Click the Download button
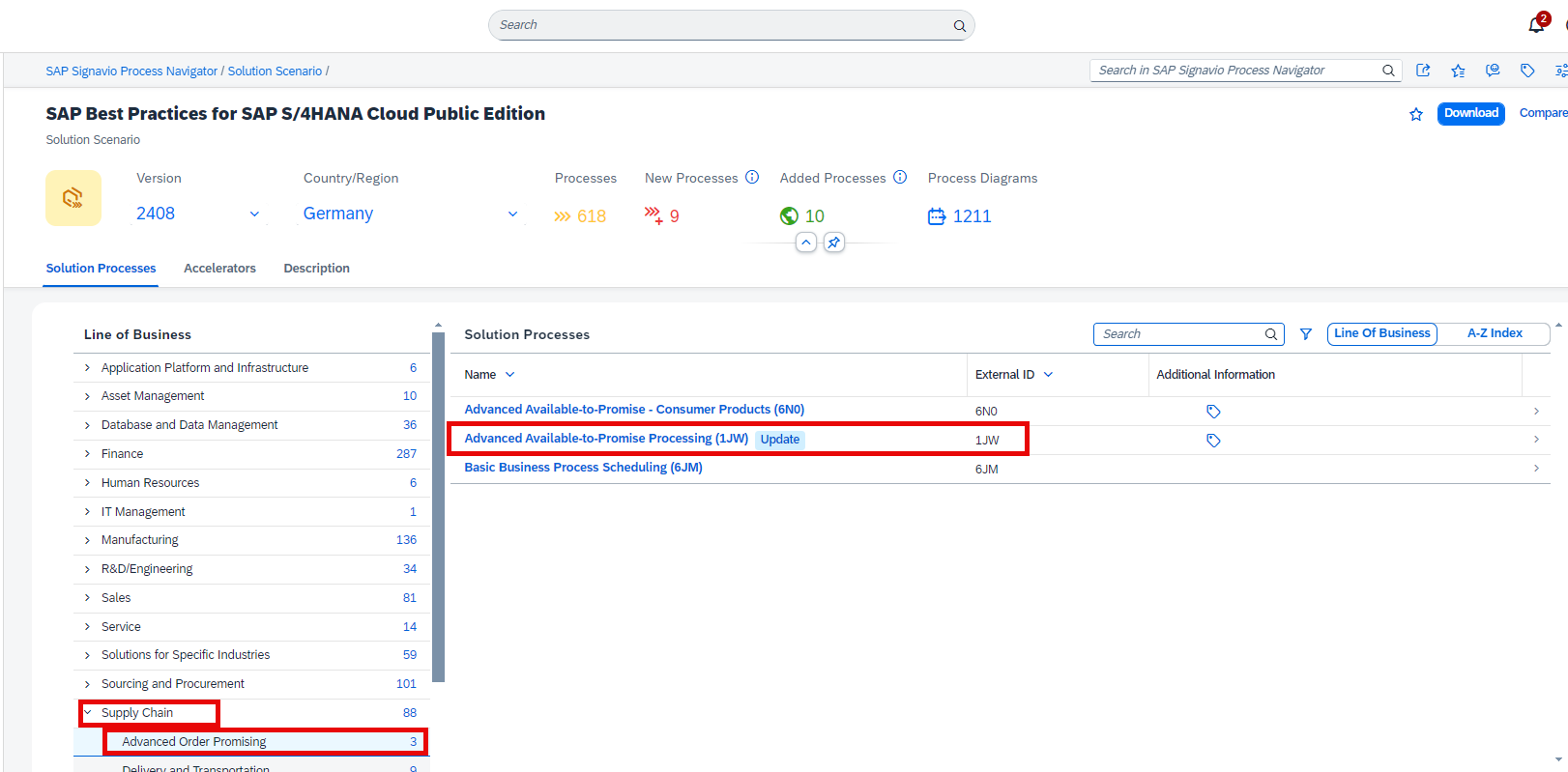 [1470, 113]
